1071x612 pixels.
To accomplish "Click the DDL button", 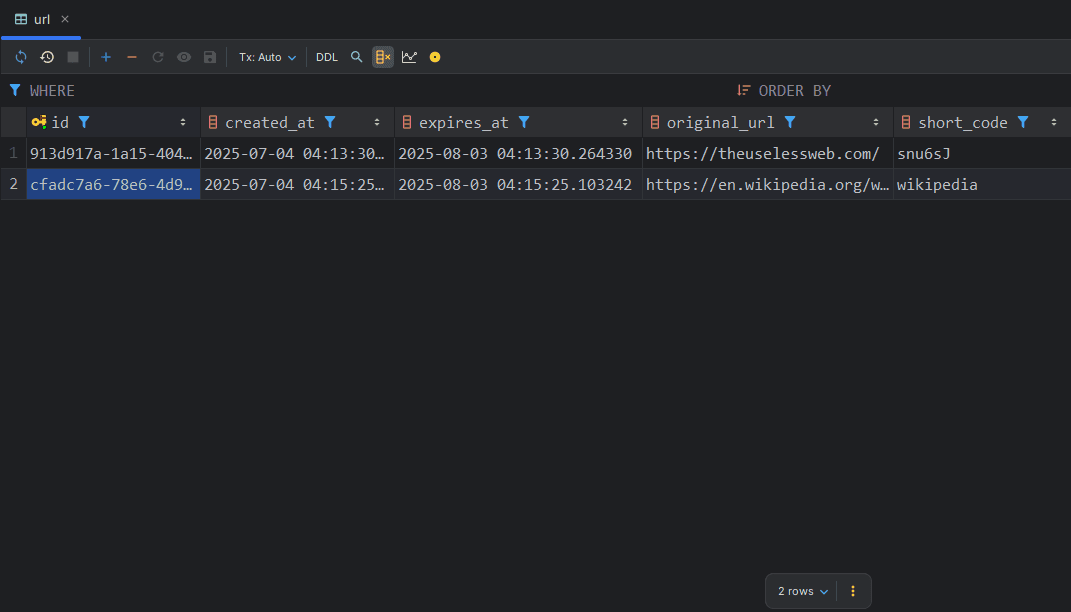I will coord(327,57).
